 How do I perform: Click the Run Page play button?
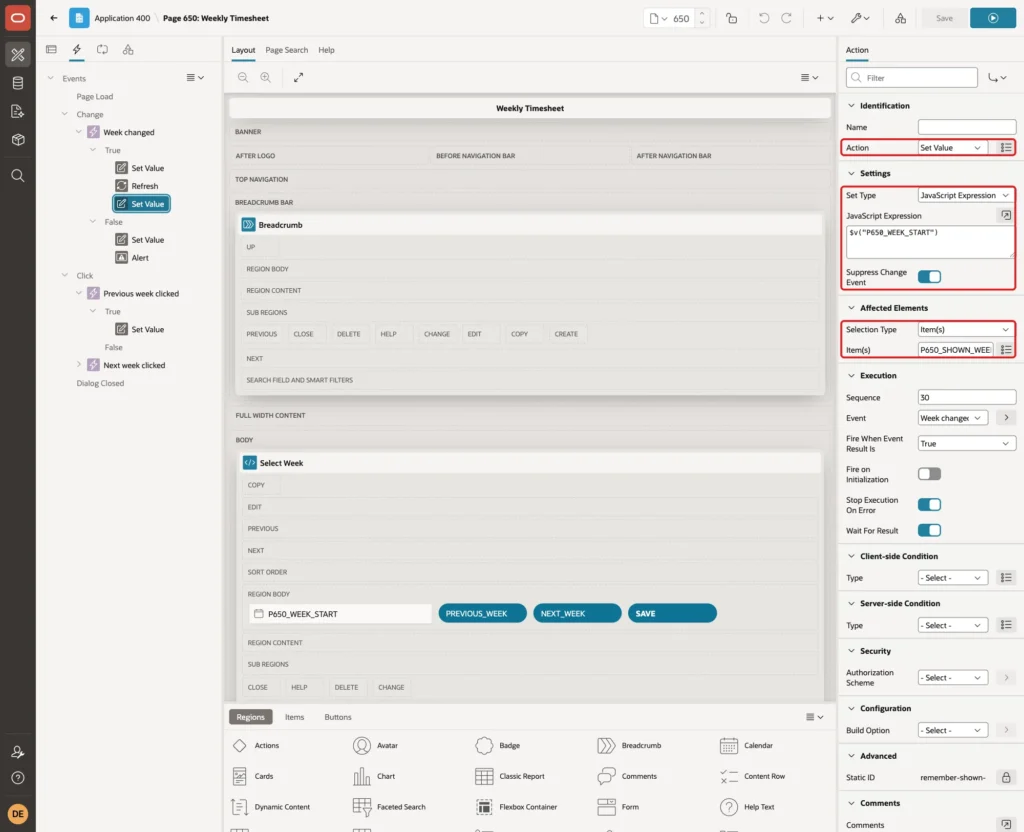coord(993,18)
